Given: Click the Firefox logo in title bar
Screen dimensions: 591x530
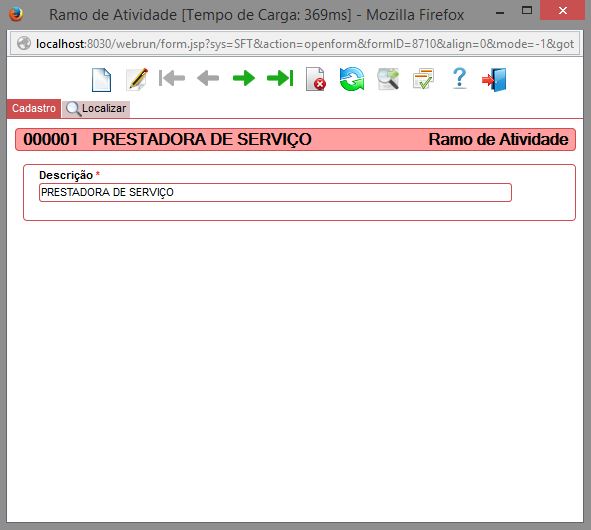Looking at the screenshot, I should 16,14.
